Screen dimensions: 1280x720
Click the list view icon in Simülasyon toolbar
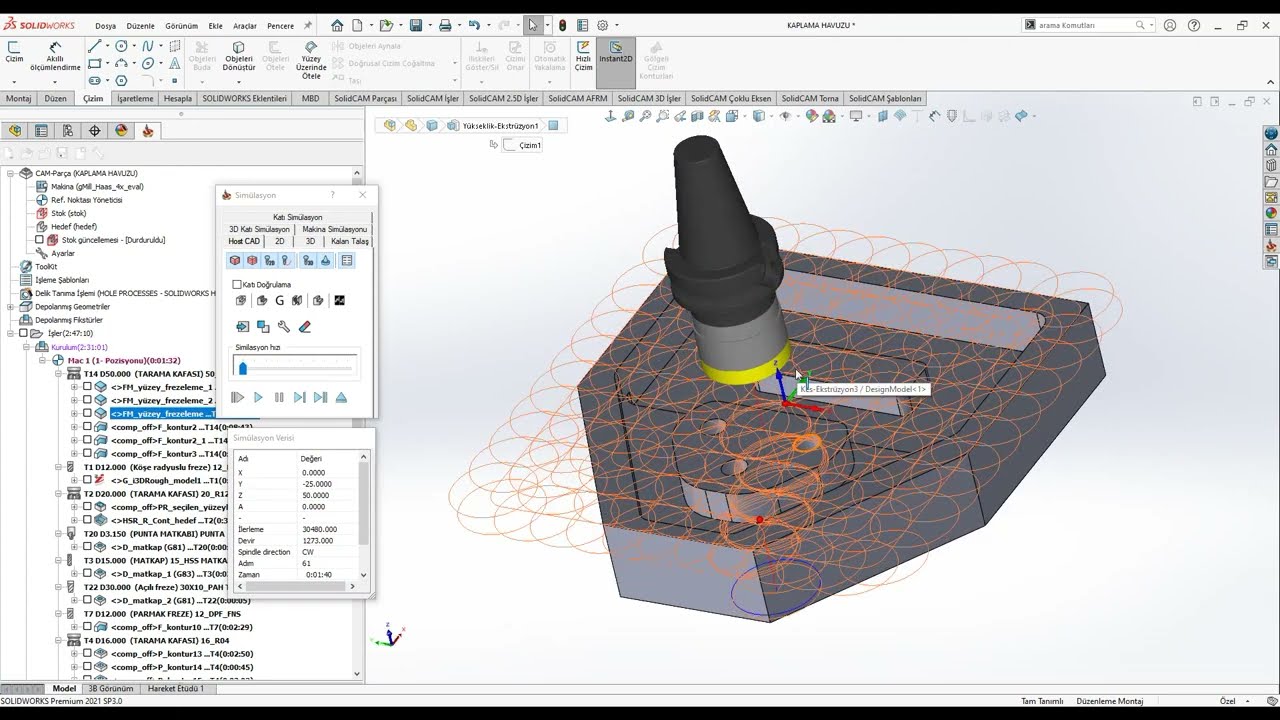click(347, 260)
